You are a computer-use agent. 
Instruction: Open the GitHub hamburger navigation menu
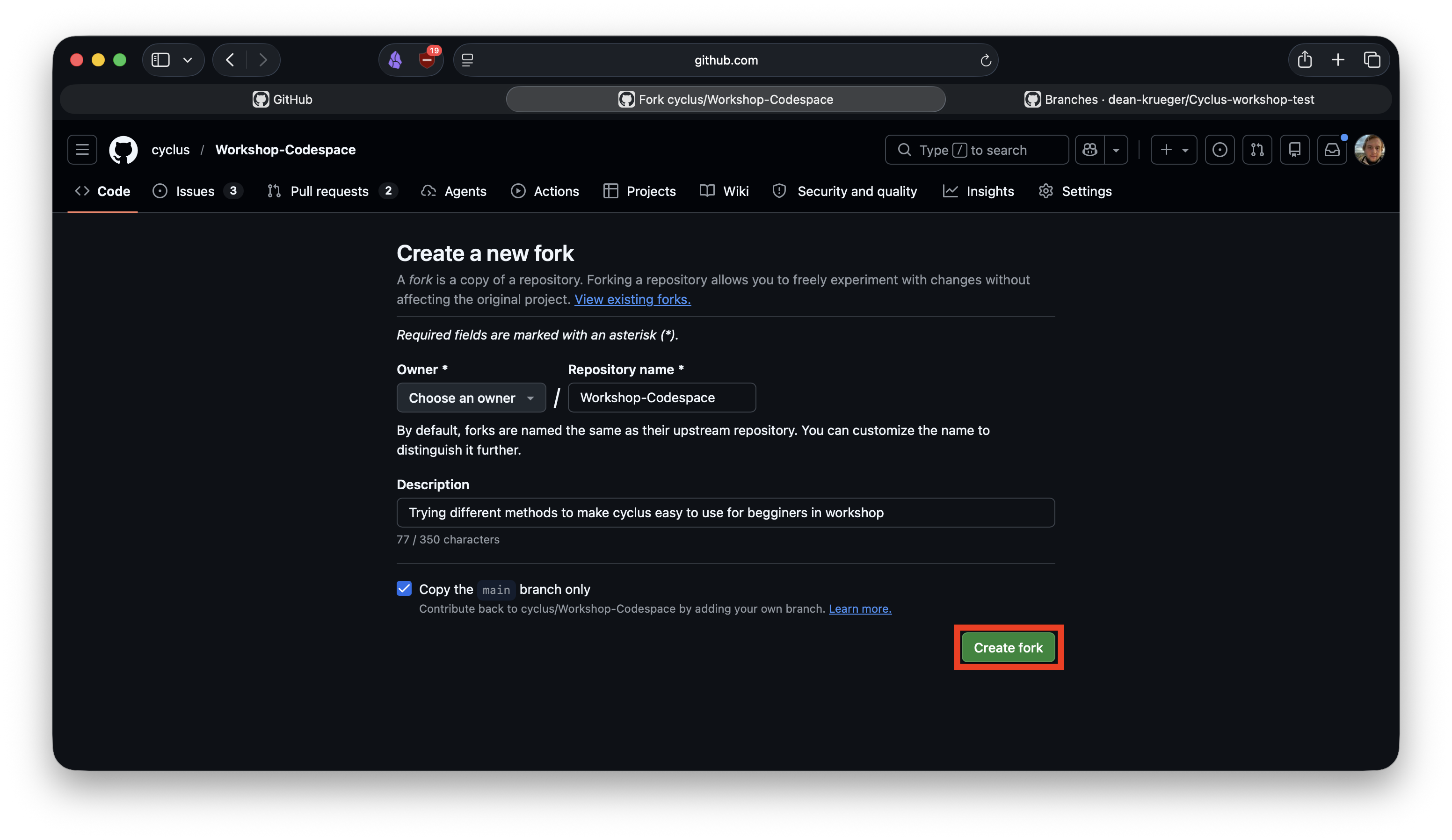coord(82,150)
